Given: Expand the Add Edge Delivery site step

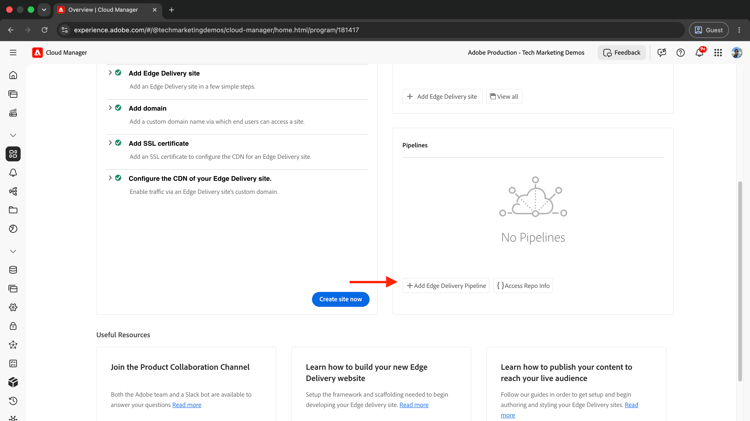Looking at the screenshot, I should (110, 73).
